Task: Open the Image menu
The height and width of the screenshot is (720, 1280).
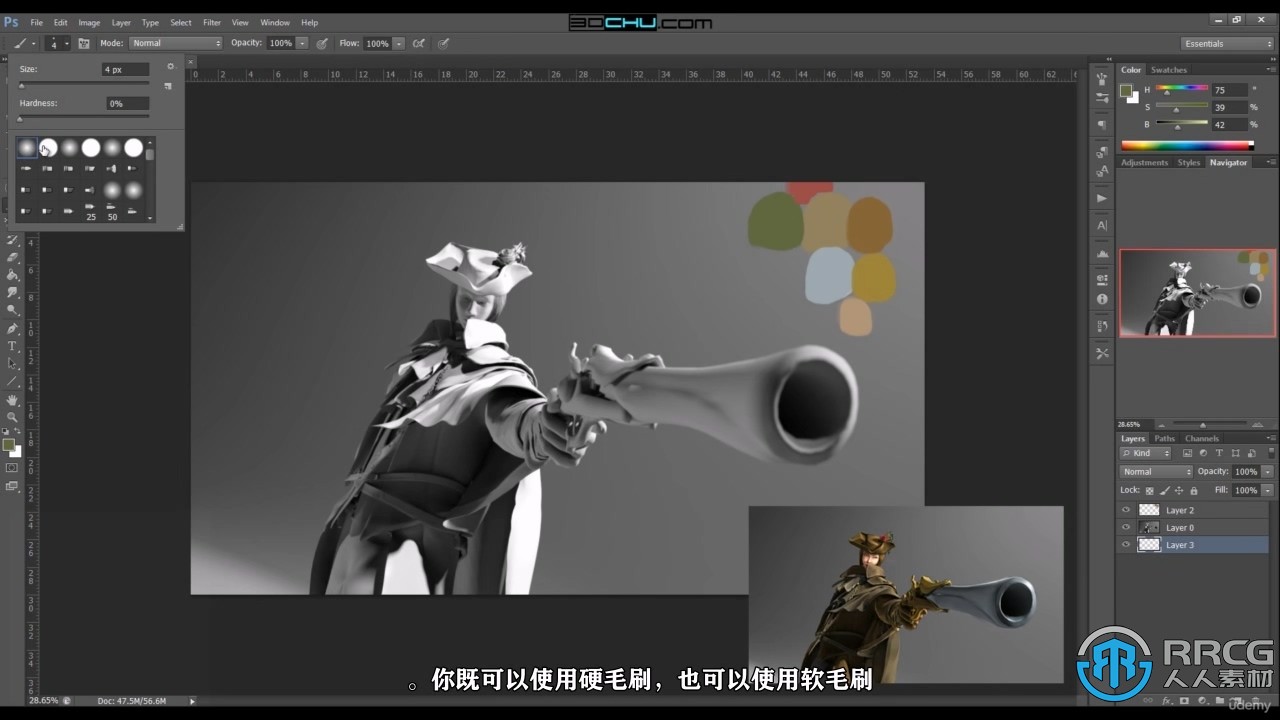Action: point(89,22)
